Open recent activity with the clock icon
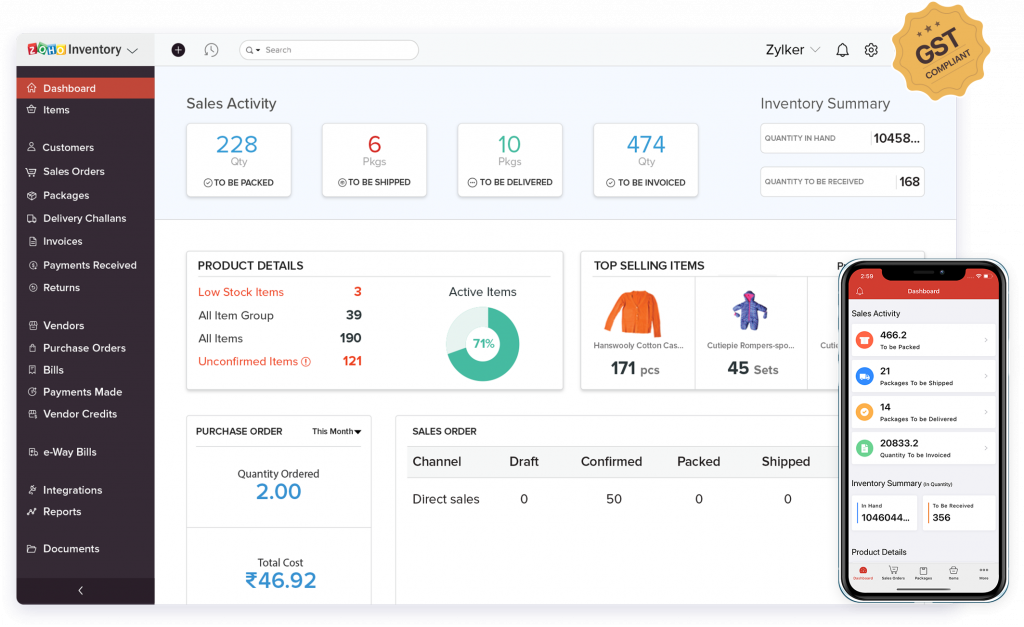1024x627 pixels. (x=211, y=49)
